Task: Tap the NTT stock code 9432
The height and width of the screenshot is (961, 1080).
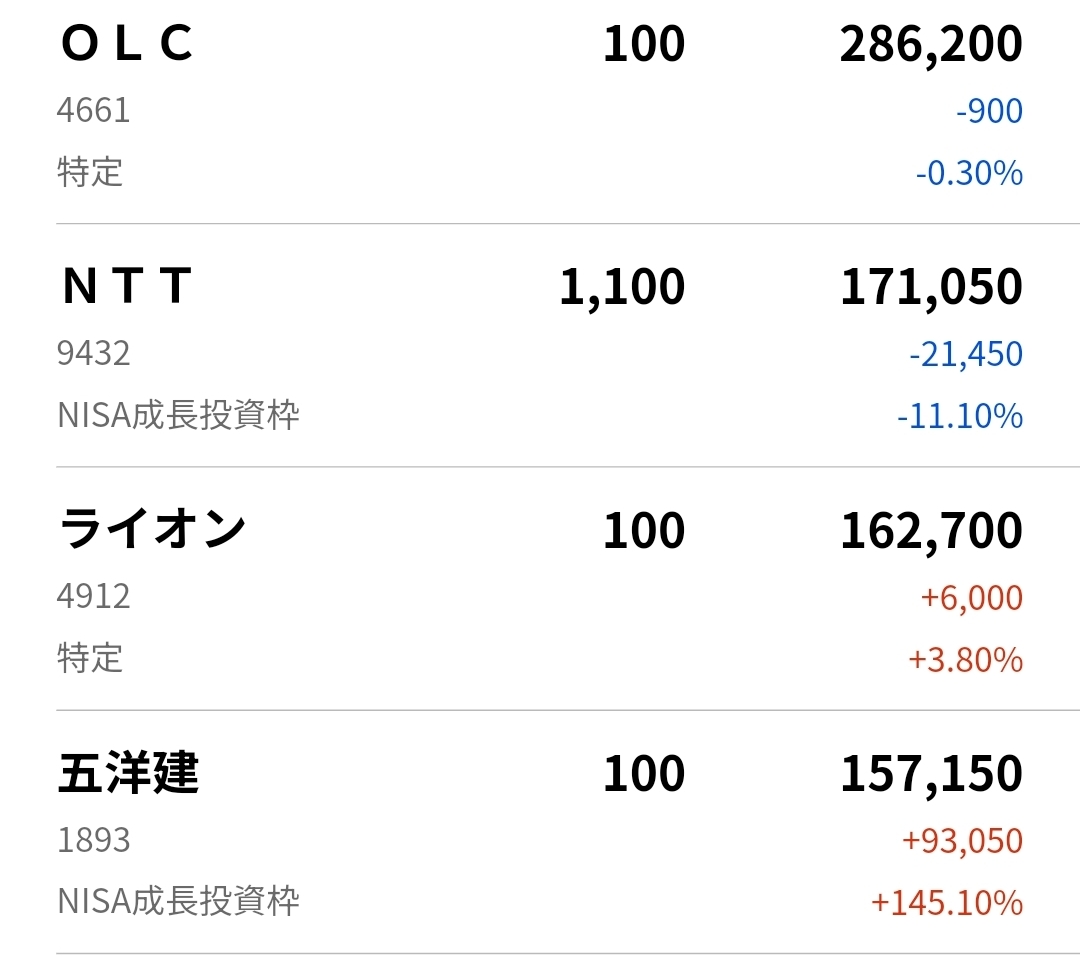Action: 94,353
